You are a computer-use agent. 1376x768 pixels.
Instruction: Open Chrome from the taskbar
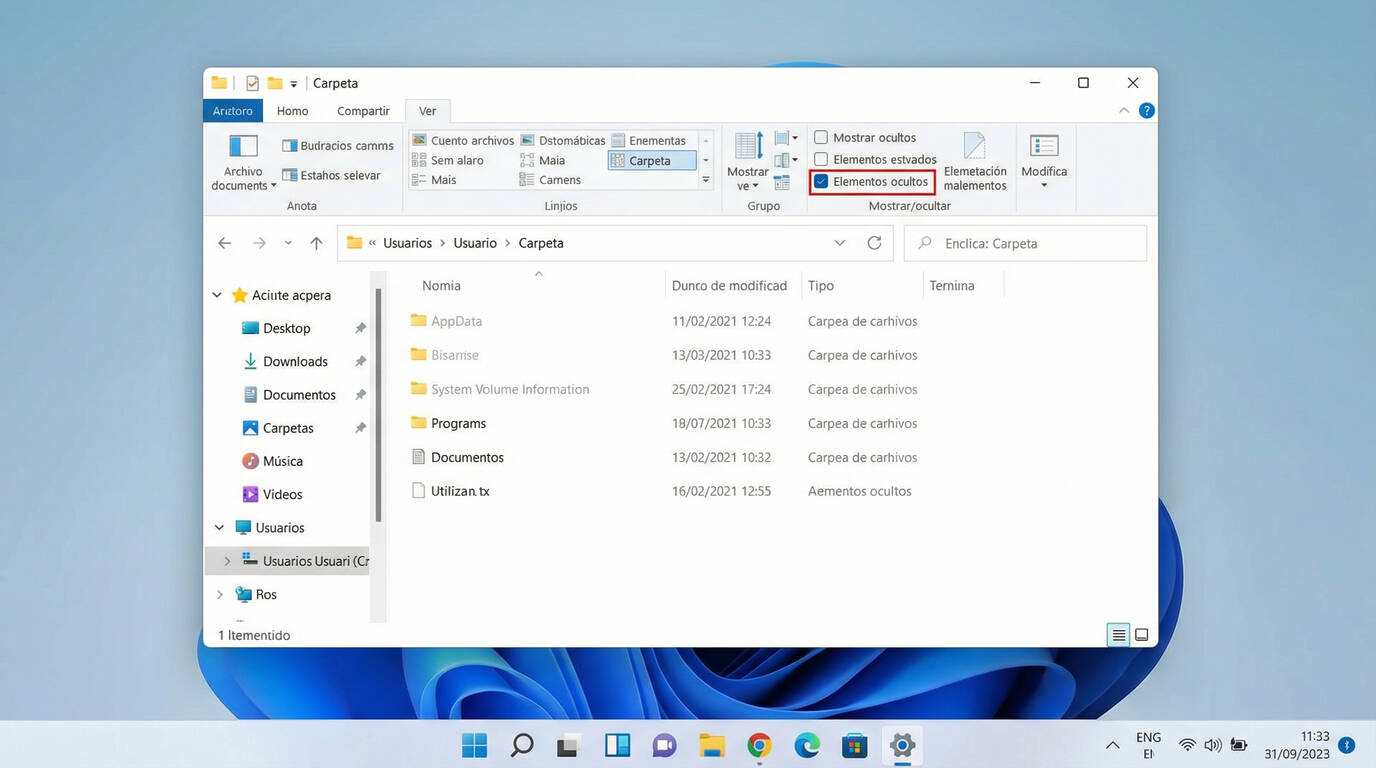point(759,745)
